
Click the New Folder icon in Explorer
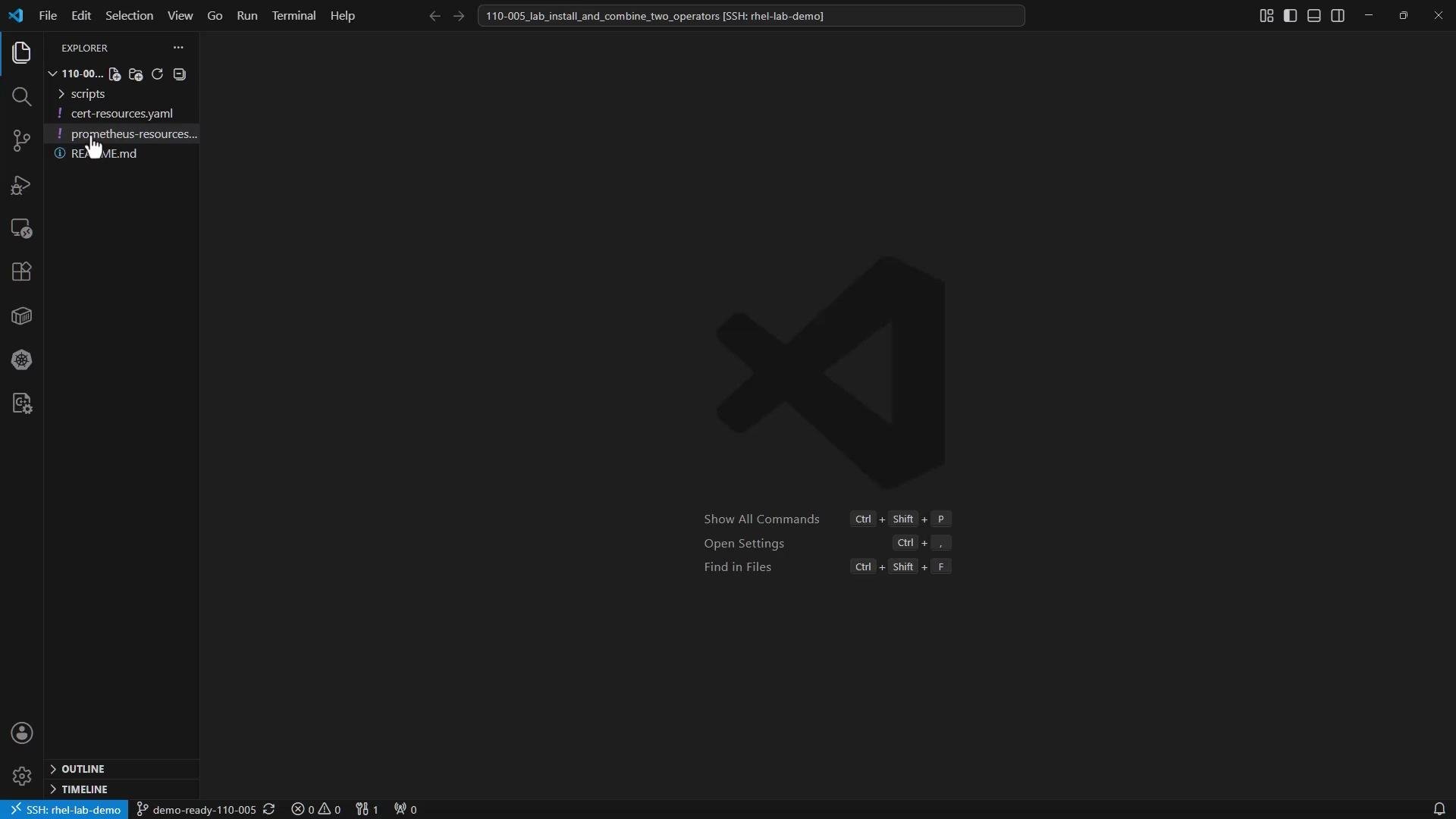[x=136, y=74]
